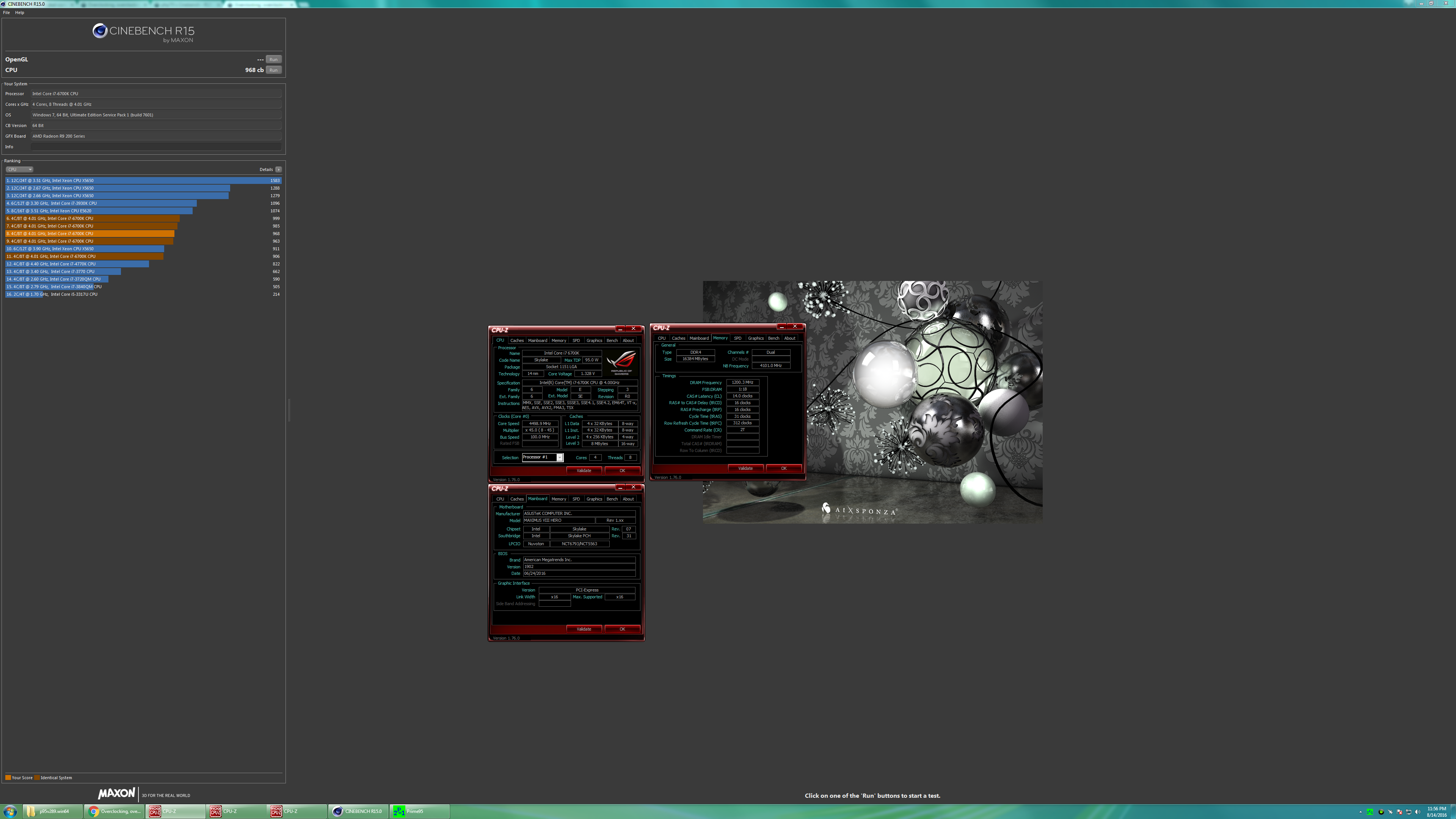Click the Show Desktop button

(x=1453, y=812)
